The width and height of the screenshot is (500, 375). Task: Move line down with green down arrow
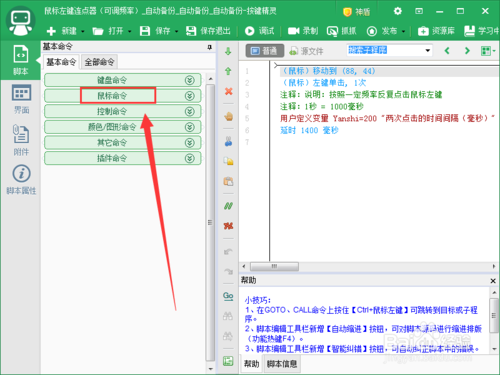click(x=228, y=52)
